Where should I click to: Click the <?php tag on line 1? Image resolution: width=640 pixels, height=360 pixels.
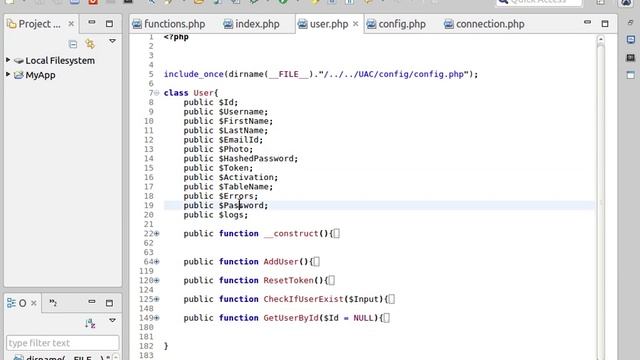tap(176, 37)
